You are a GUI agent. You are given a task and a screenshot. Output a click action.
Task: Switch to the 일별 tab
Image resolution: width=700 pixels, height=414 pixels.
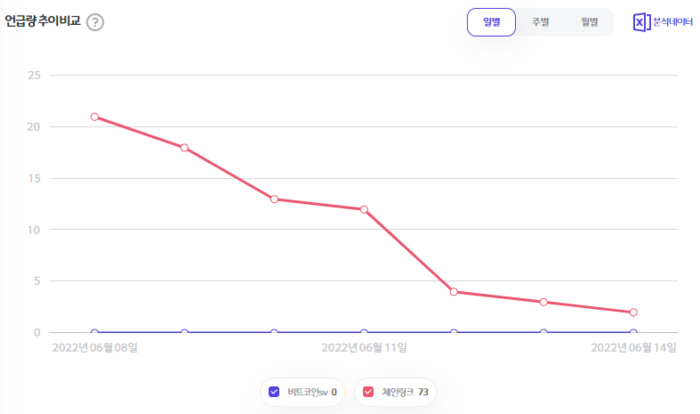click(491, 22)
